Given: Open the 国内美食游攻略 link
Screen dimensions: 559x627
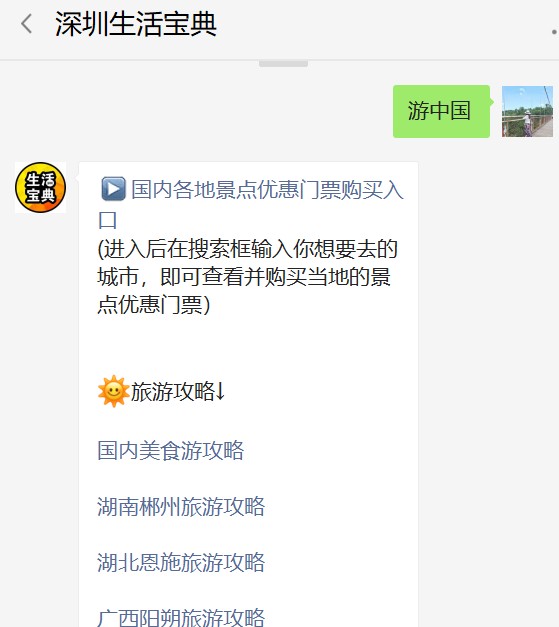Looking at the screenshot, I should (171, 451).
